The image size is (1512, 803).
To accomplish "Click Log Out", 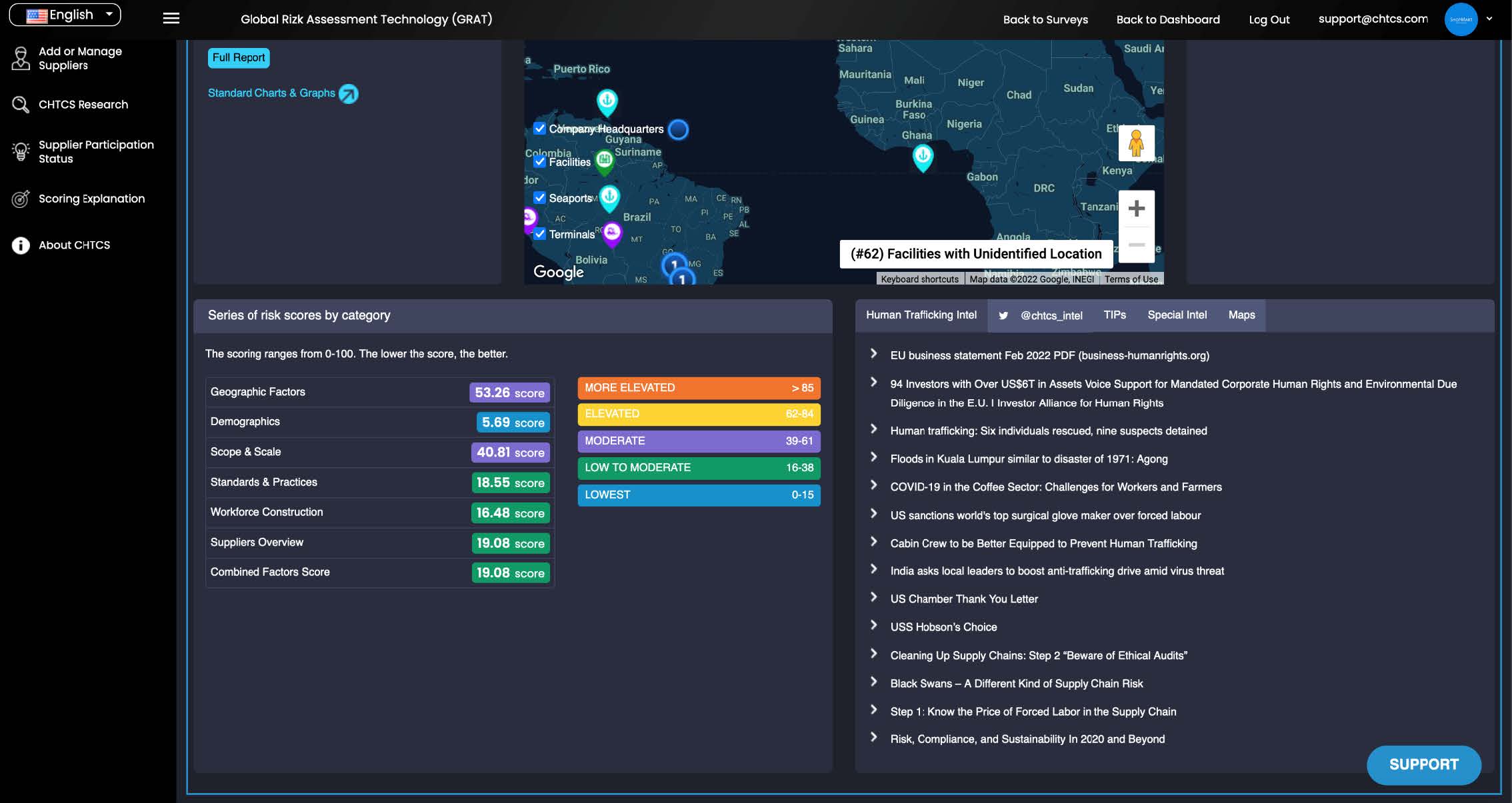I will [1269, 19].
